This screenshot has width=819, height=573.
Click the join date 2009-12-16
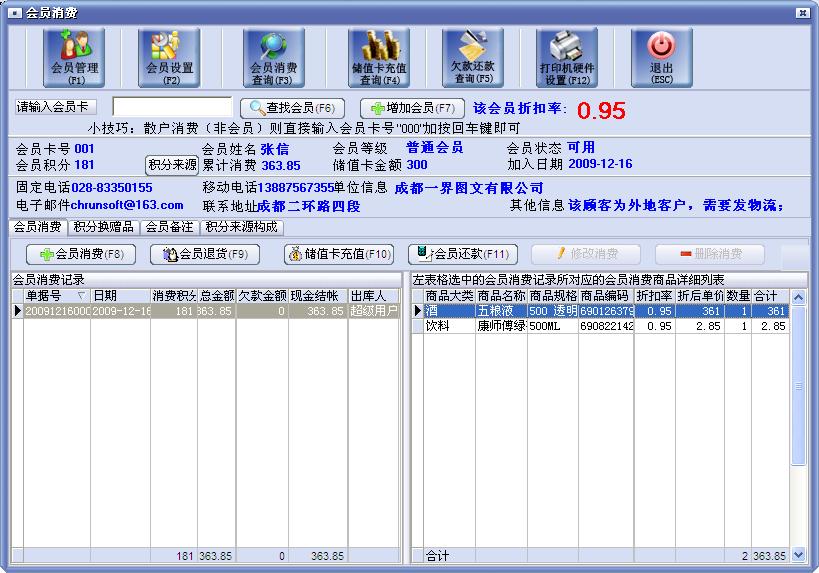pos(600,164)
